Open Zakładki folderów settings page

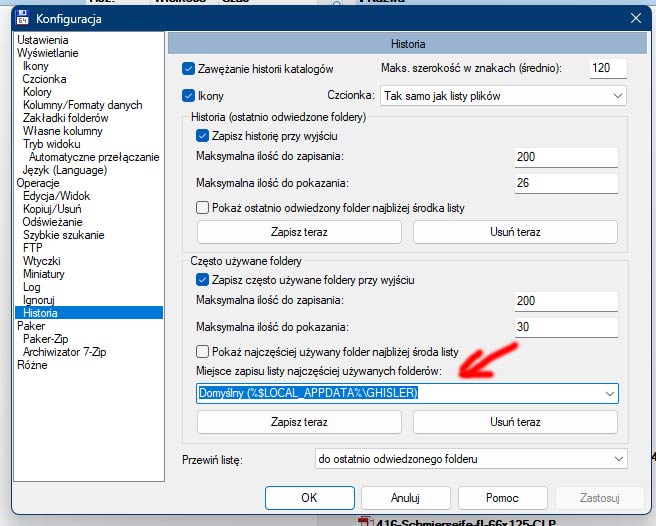pos(66,118)
